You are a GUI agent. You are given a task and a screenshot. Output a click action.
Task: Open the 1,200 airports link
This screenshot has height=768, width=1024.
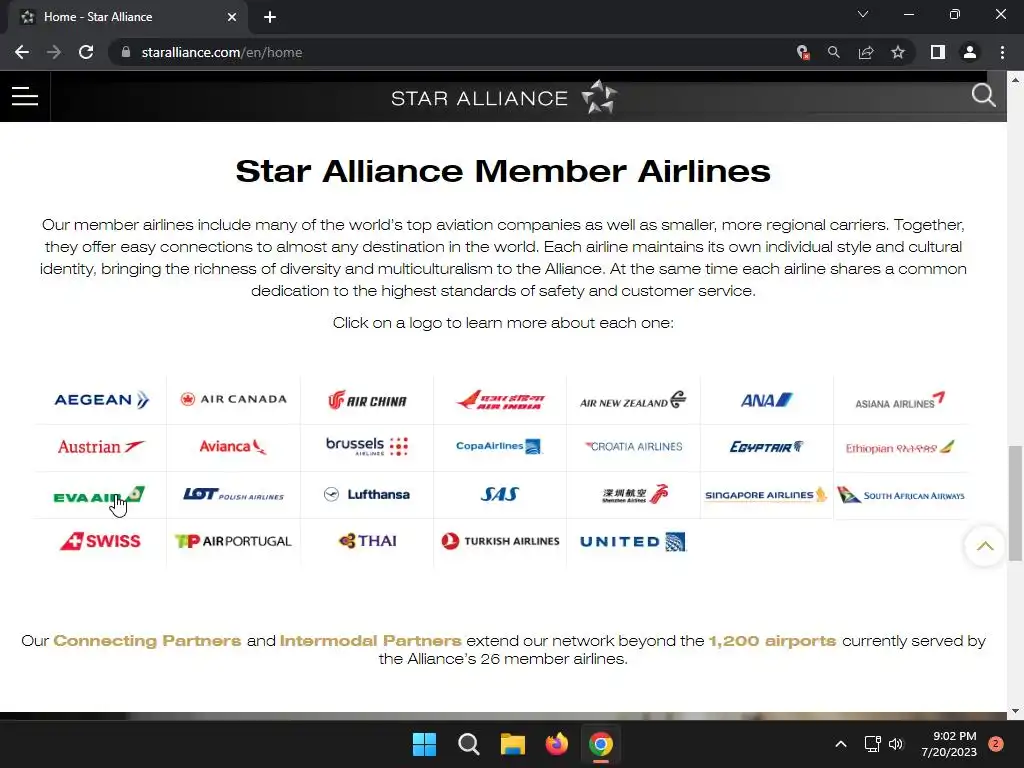[x=773, y=641]
